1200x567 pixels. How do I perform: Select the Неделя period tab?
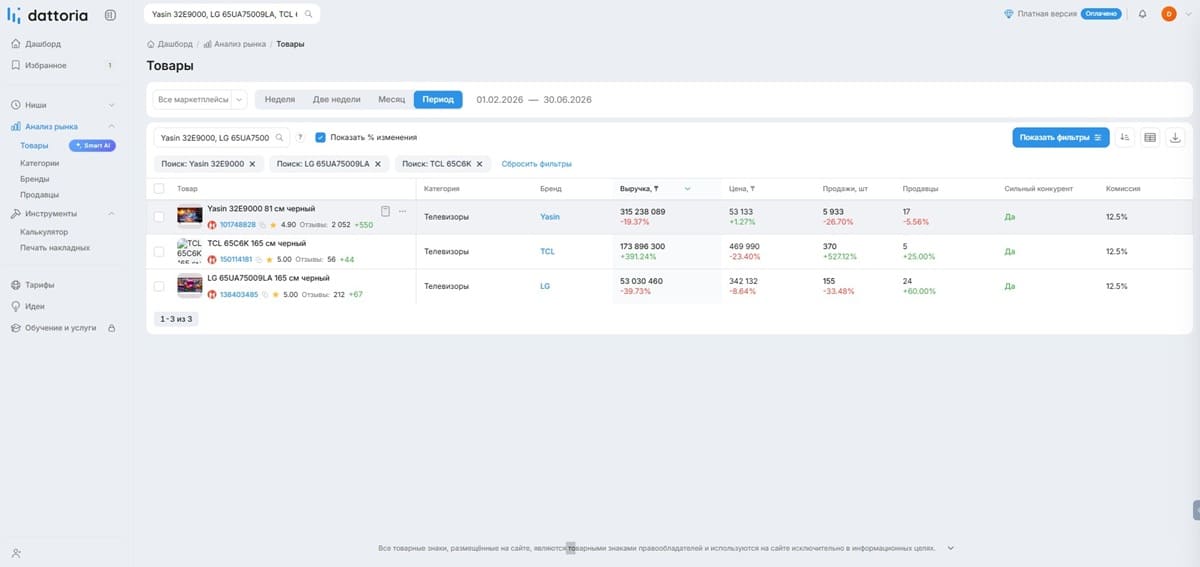click(x=280, y=99)
